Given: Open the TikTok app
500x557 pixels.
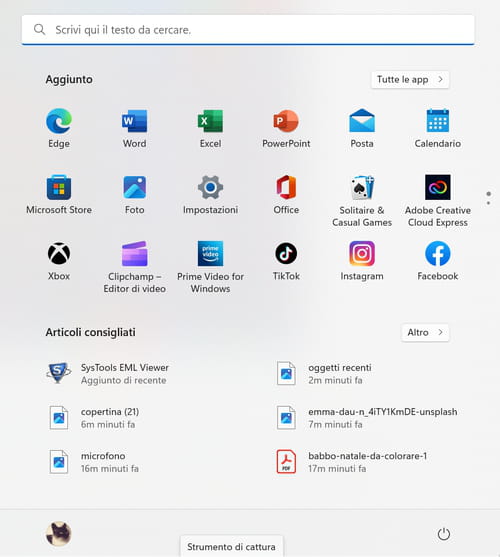Looking at the screenshot, I should (286, 261).
